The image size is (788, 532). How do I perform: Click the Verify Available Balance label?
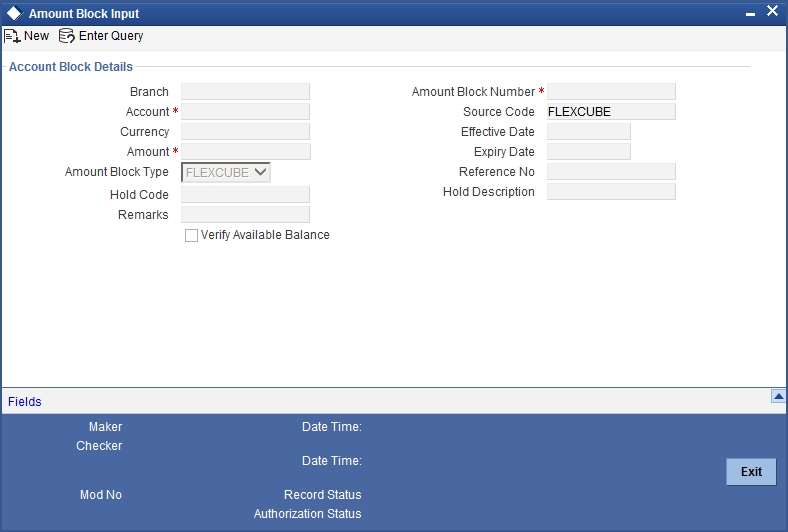click(x=265, y=235)
